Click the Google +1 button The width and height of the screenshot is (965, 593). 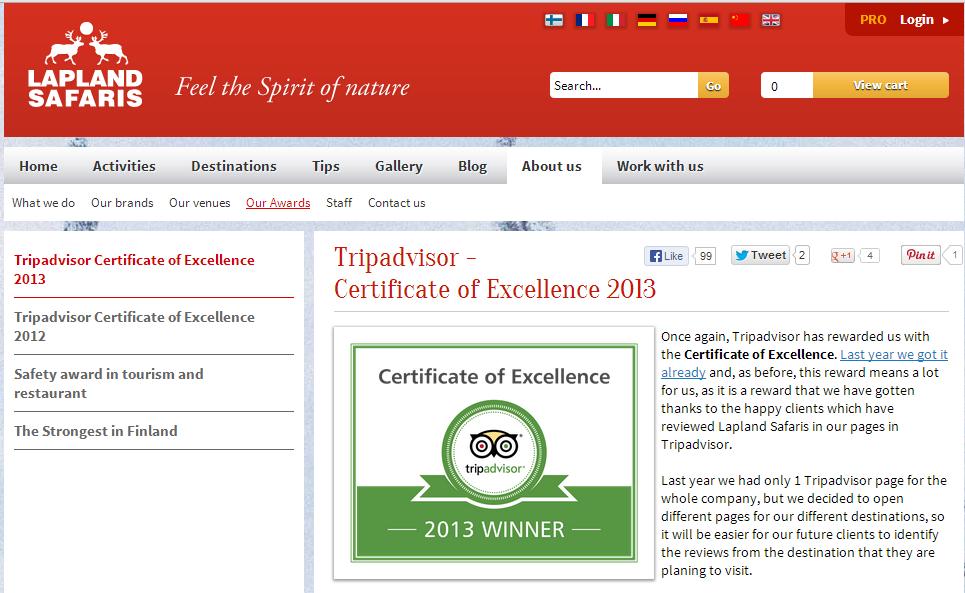[843, 256]
